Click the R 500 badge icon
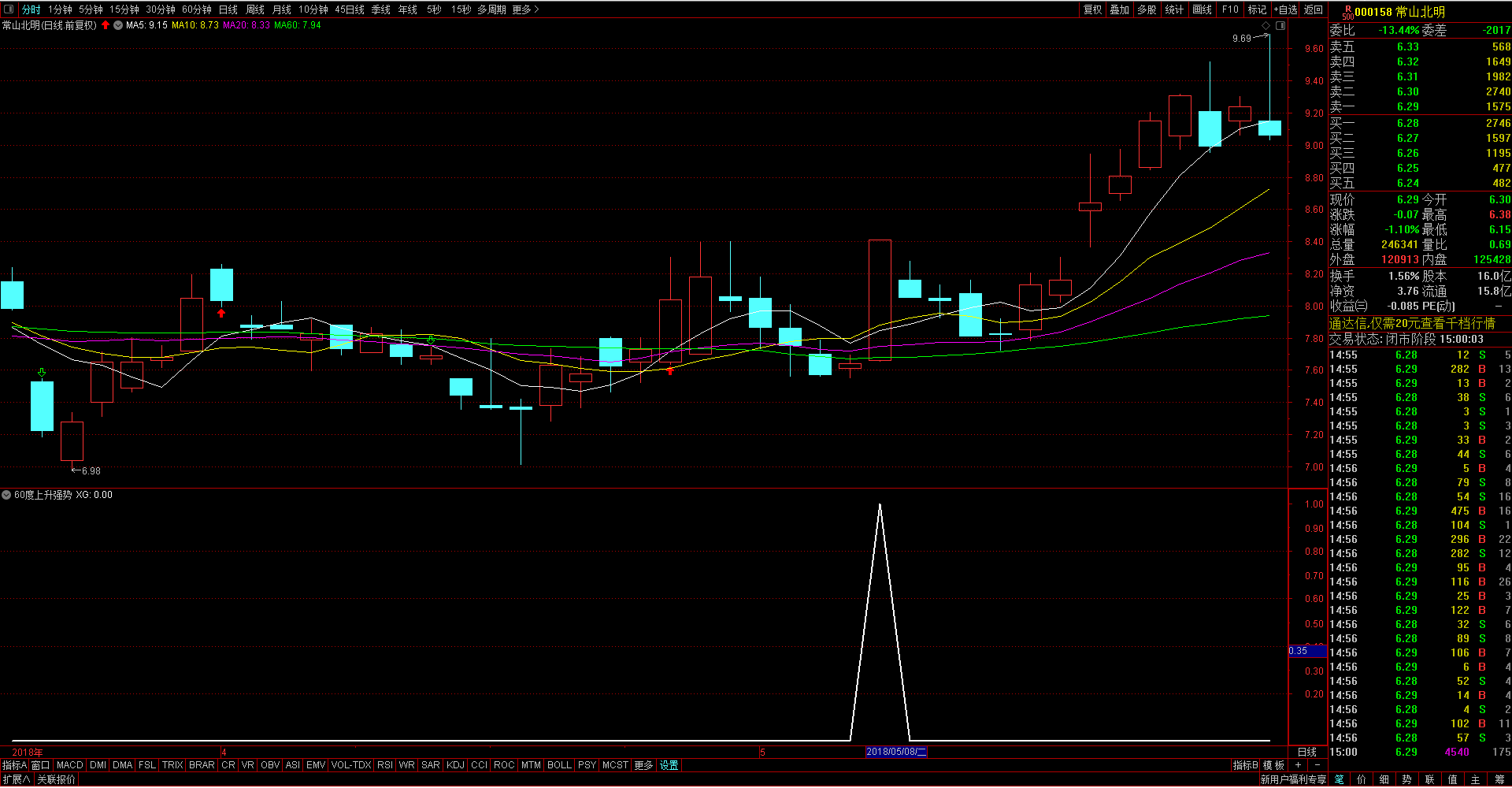Image resolution: width=1512 pixels, height=788 pixels. [x=1347, y=12]
